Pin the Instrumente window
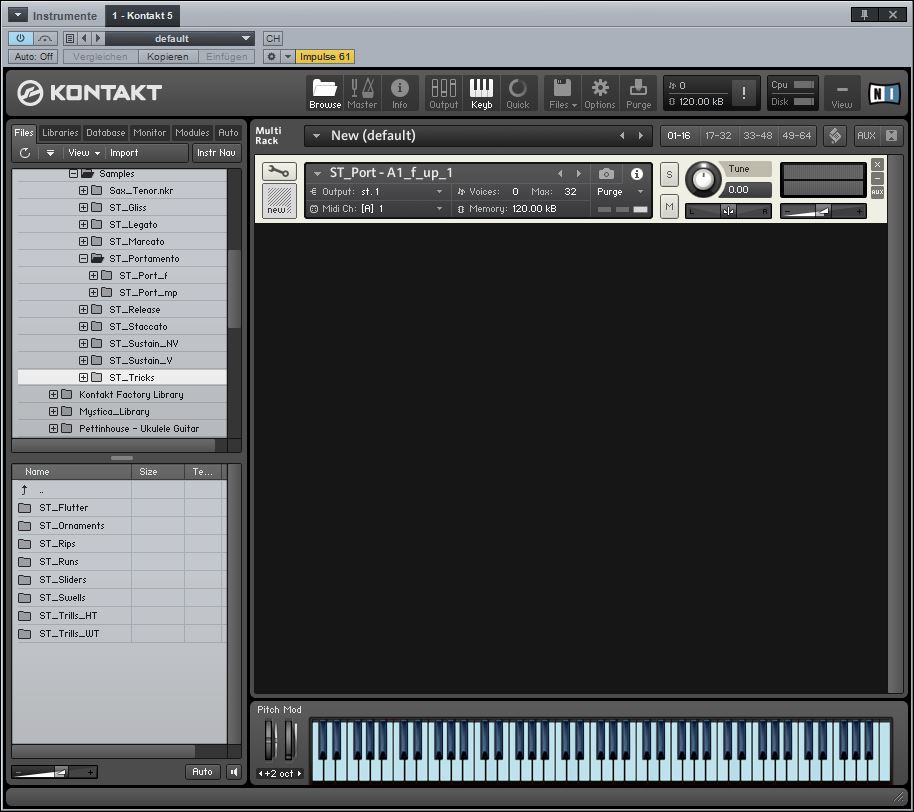The width and height of the screenshot is (914, 812). pos(864,15)
